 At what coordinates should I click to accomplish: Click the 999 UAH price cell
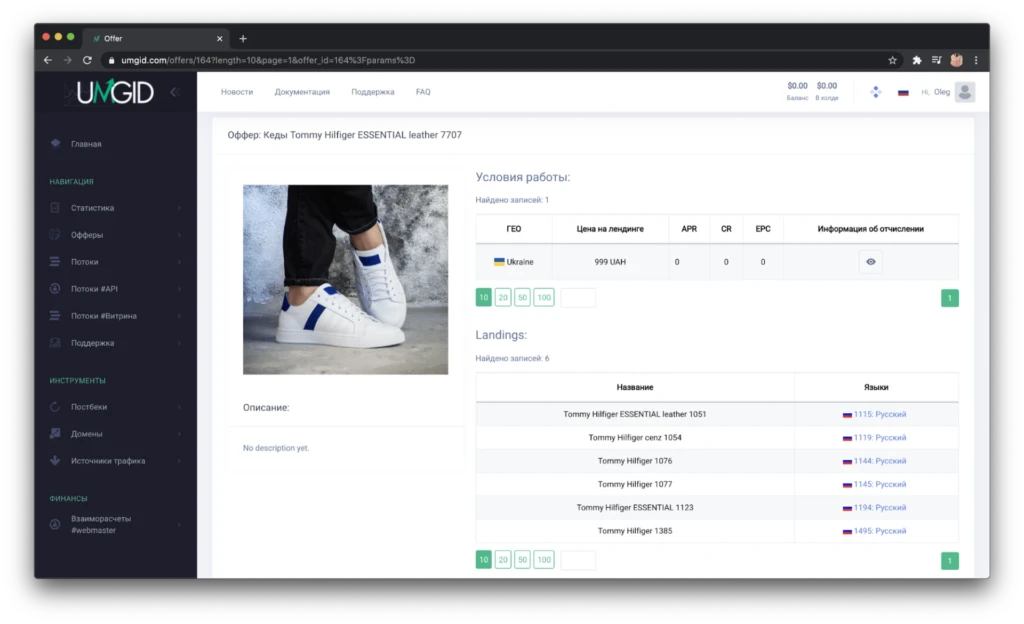click(610, 262)
